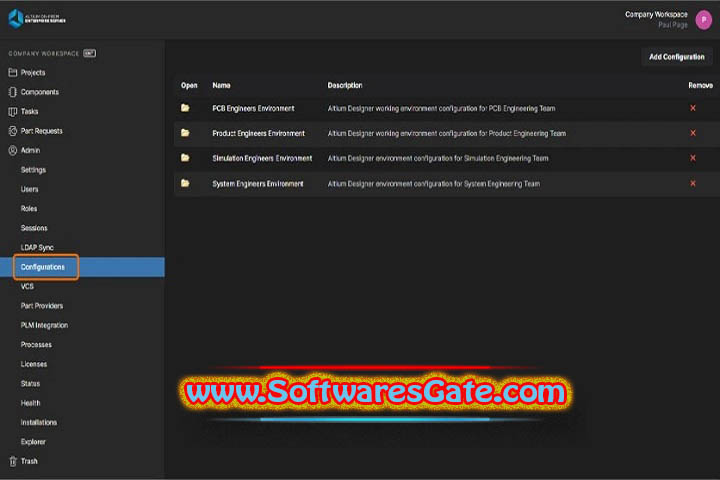Click the Open column header
This screenshot has width=720, height=480.
click(x=189, y=85)
